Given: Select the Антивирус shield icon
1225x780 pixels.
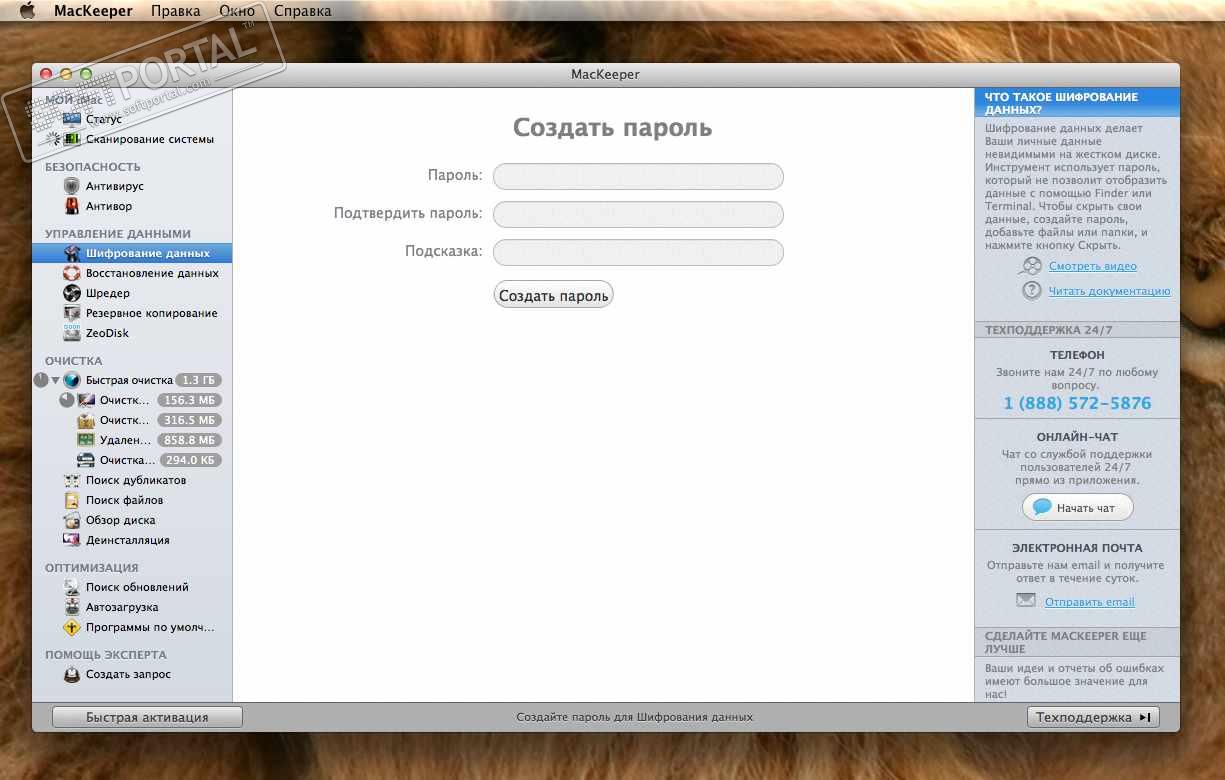Looking at the screenshot, I should tap(72, 186).
